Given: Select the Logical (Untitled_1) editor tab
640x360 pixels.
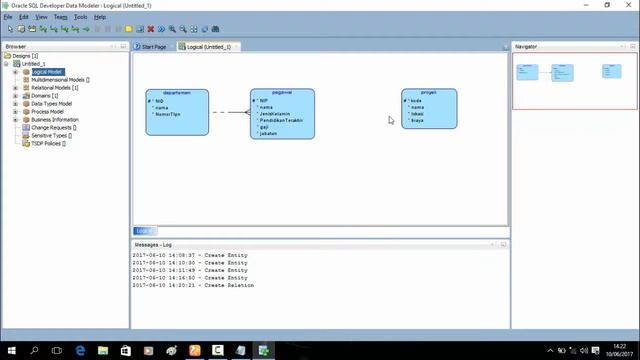Looking at the screenshot, I should pyautogui.click(x=208, y=47).
